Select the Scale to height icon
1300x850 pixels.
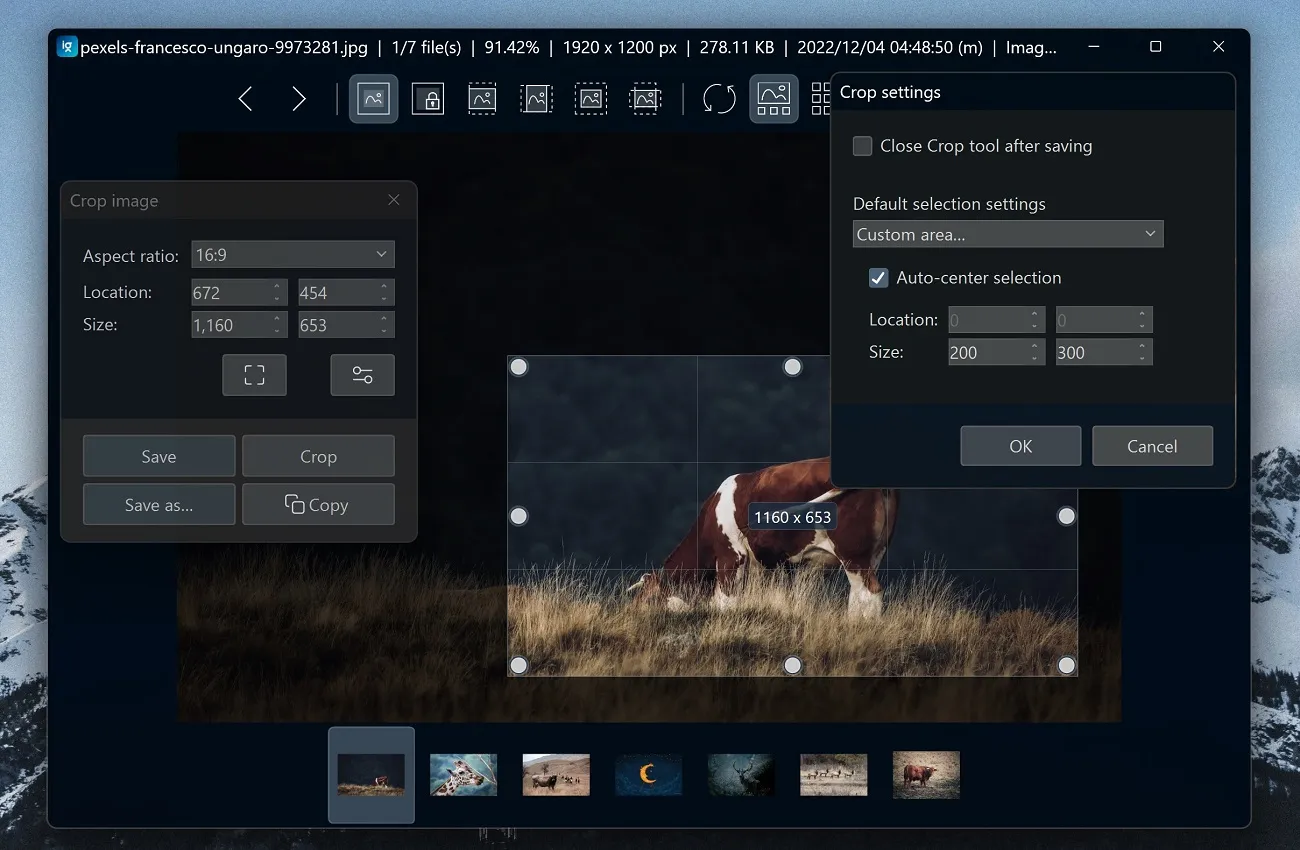(x=537, y=99)
